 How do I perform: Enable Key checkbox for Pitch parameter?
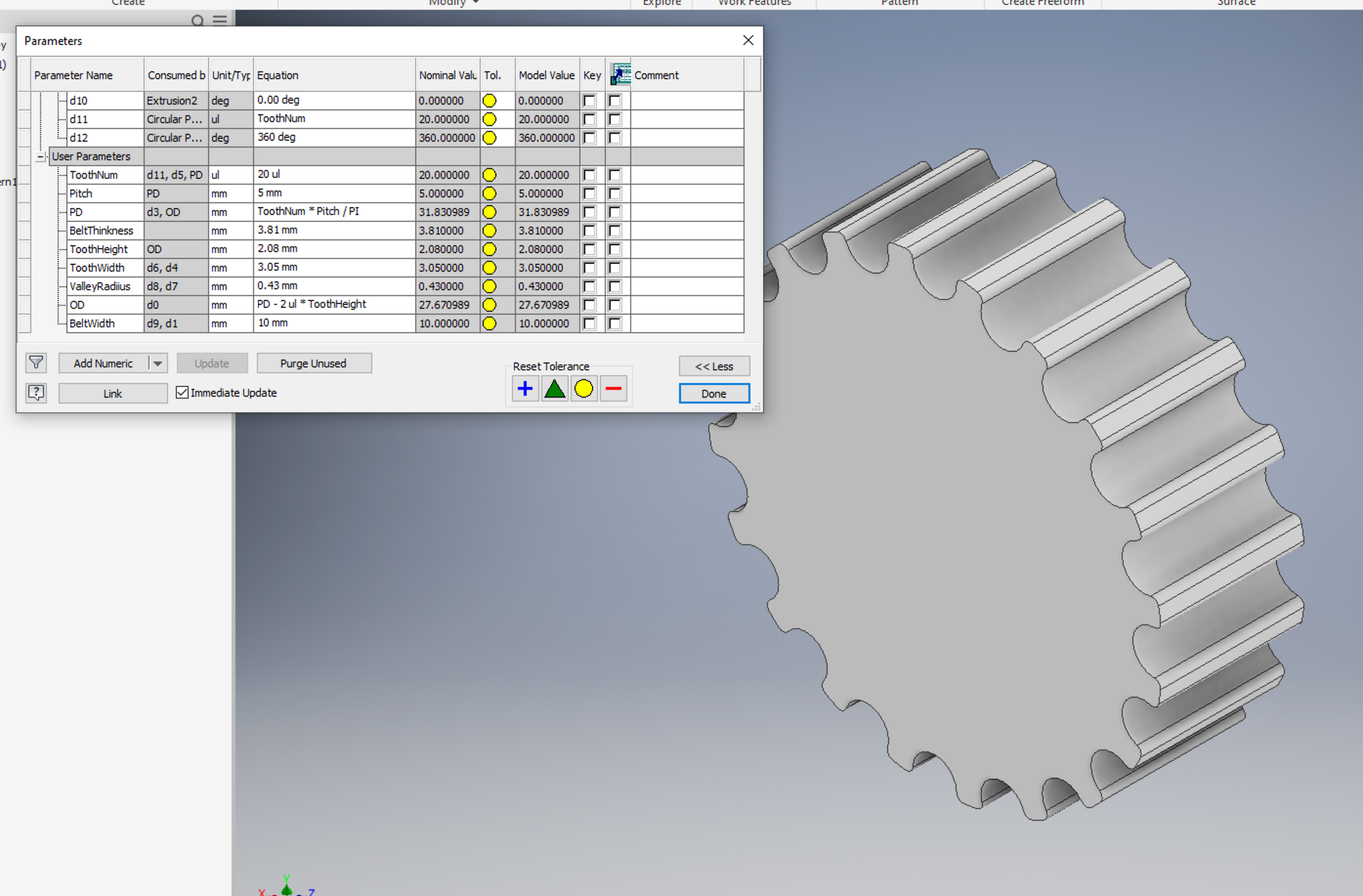589,193
